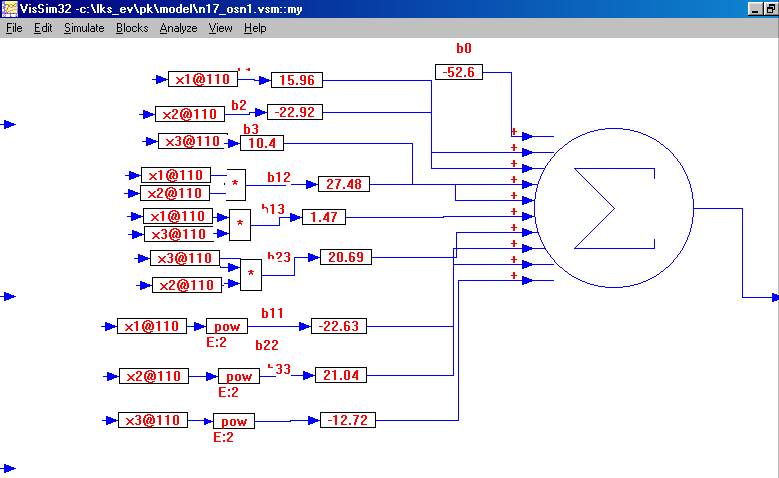This screenshot has width=779, height=478.
Task: Select the multiply block feeding 1.47
Action: (240, 225)
